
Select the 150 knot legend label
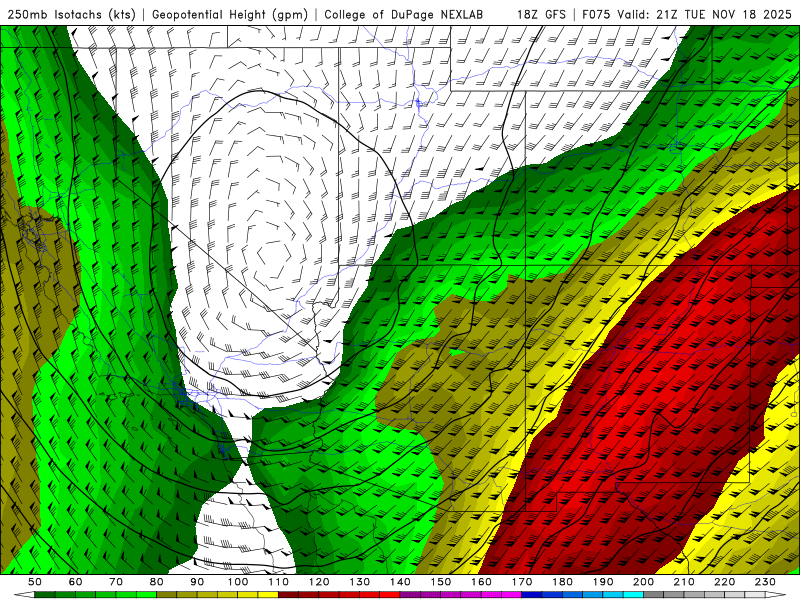pyautogui.click(x=441, y=582)
